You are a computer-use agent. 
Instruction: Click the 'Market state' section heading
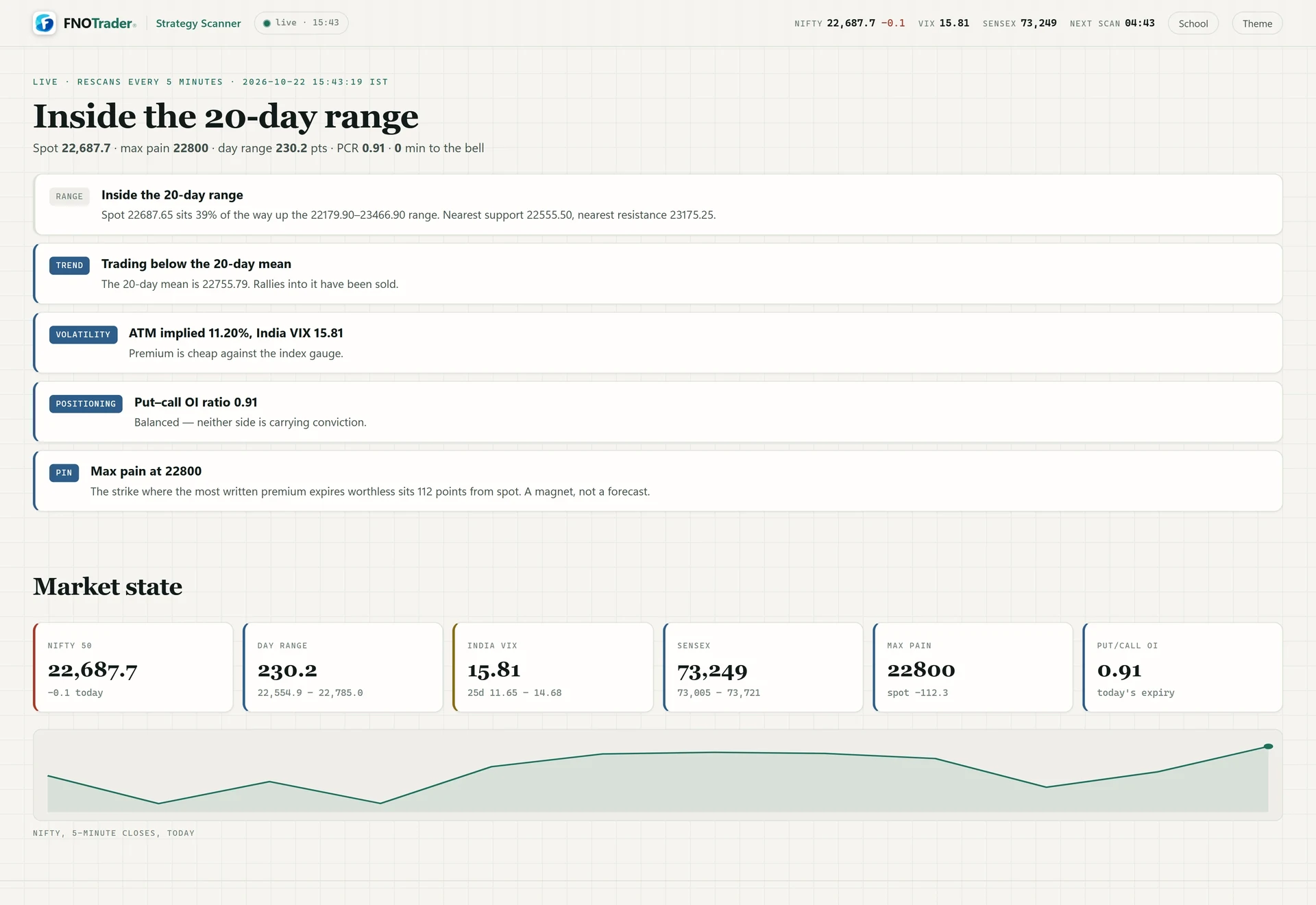(108, 586)
